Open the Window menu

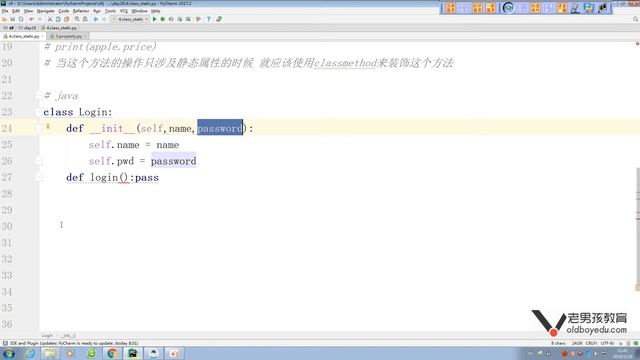[139, 11]
